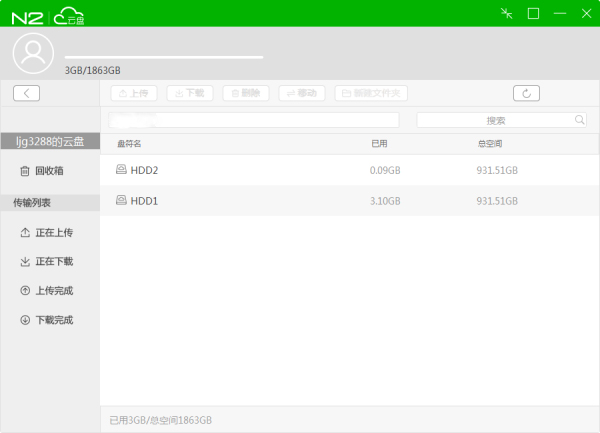Show the 正在下载 downloading list
The width and height of the screenshot is (600, 433).
46,262
